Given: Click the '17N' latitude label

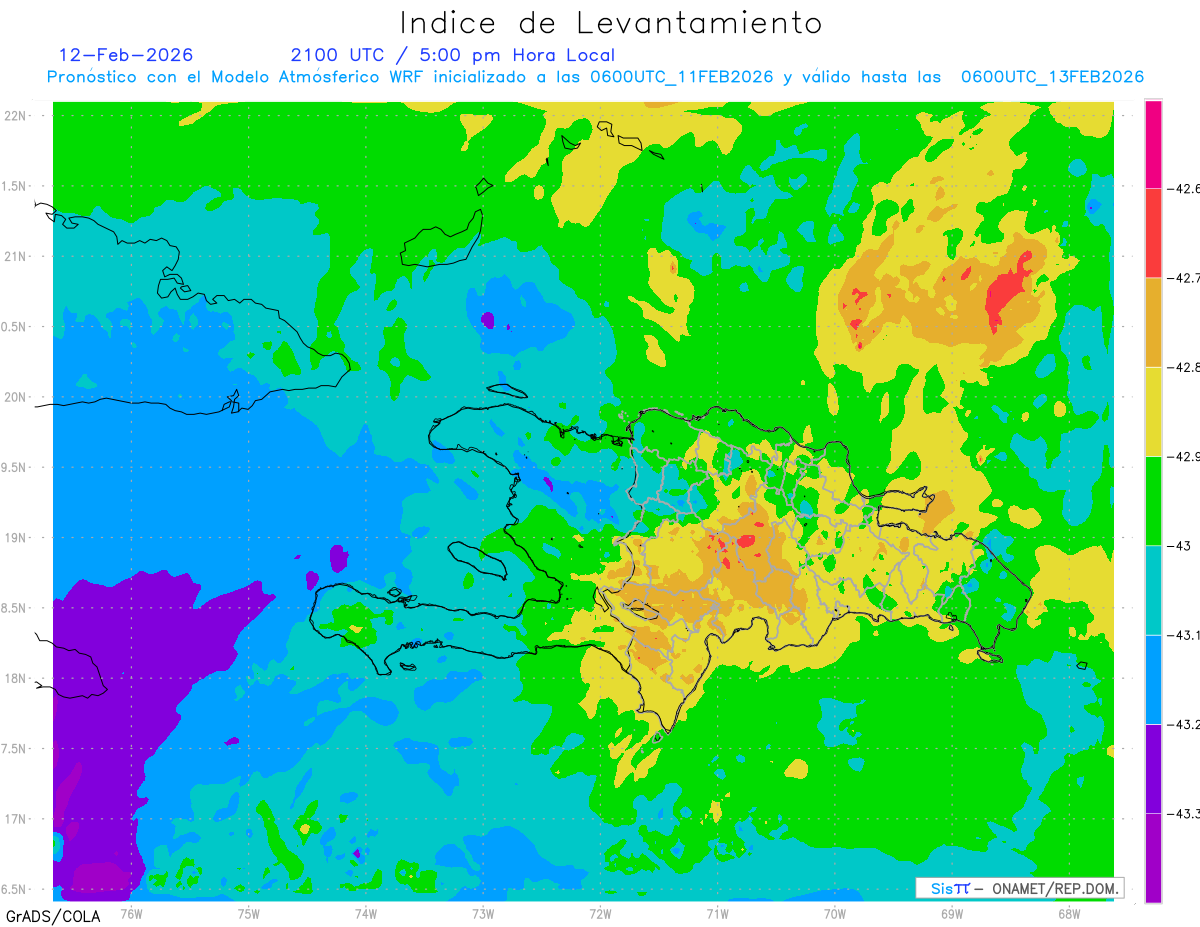Looking at the screenshot, I should coord(15,819).
